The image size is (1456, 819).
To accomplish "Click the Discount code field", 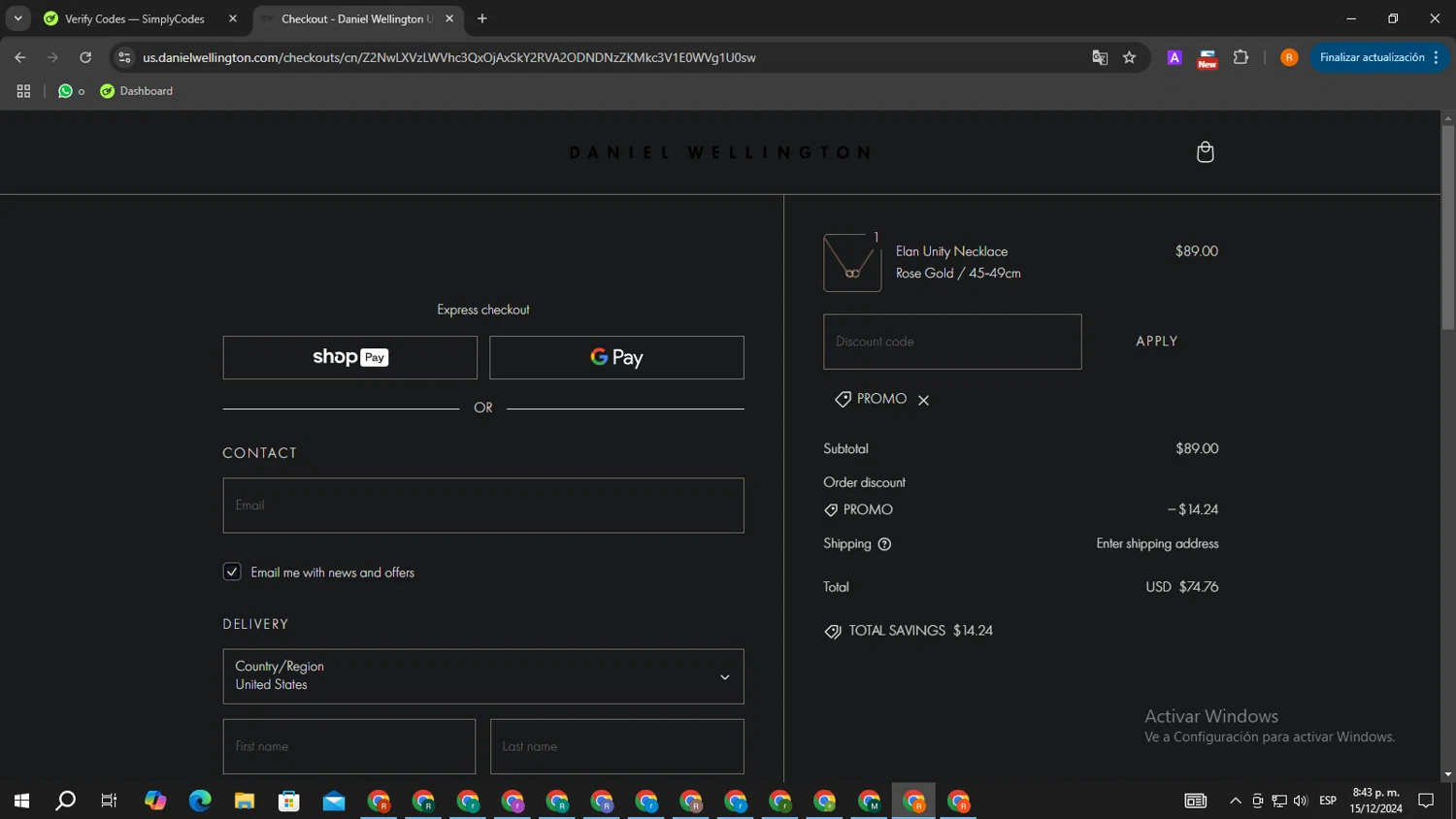I will 952,342.
